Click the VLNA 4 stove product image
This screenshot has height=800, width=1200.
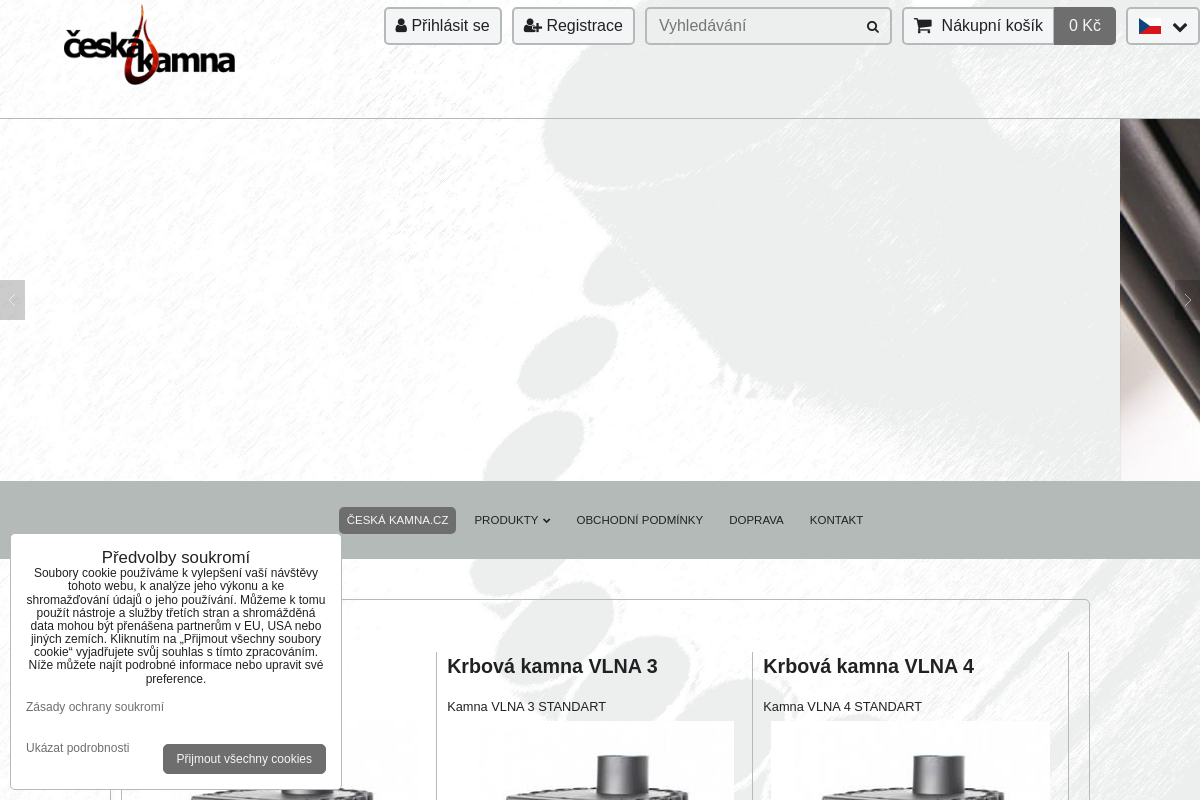(910, 761)
